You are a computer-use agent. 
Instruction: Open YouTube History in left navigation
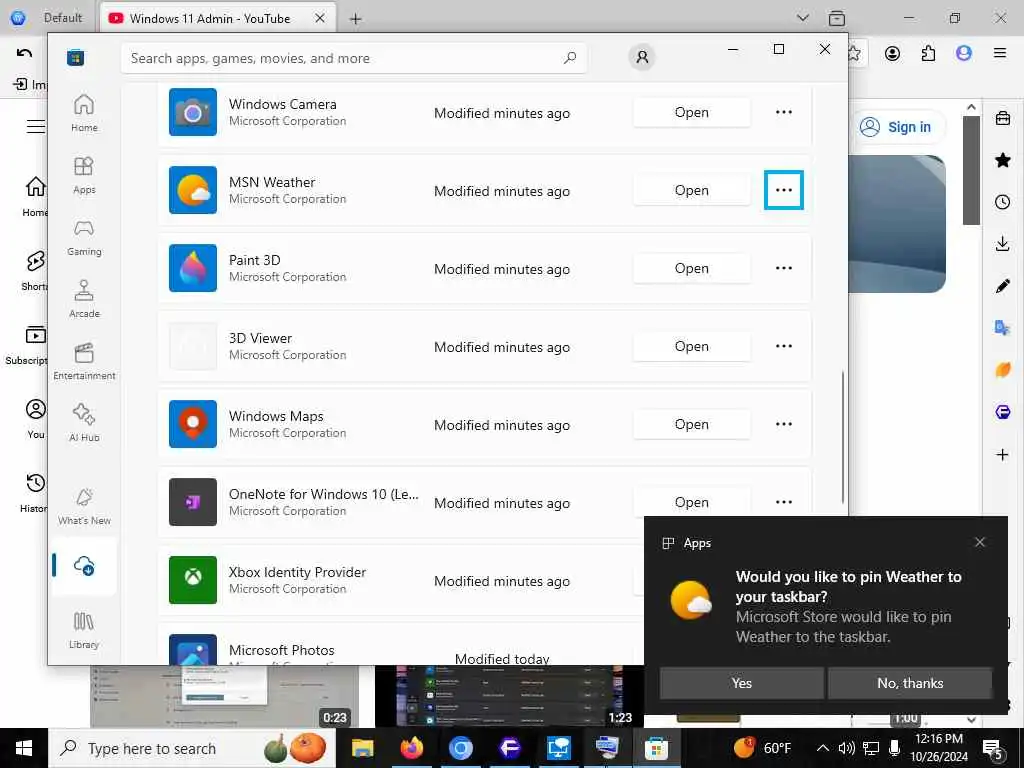[x=34, y=493]
